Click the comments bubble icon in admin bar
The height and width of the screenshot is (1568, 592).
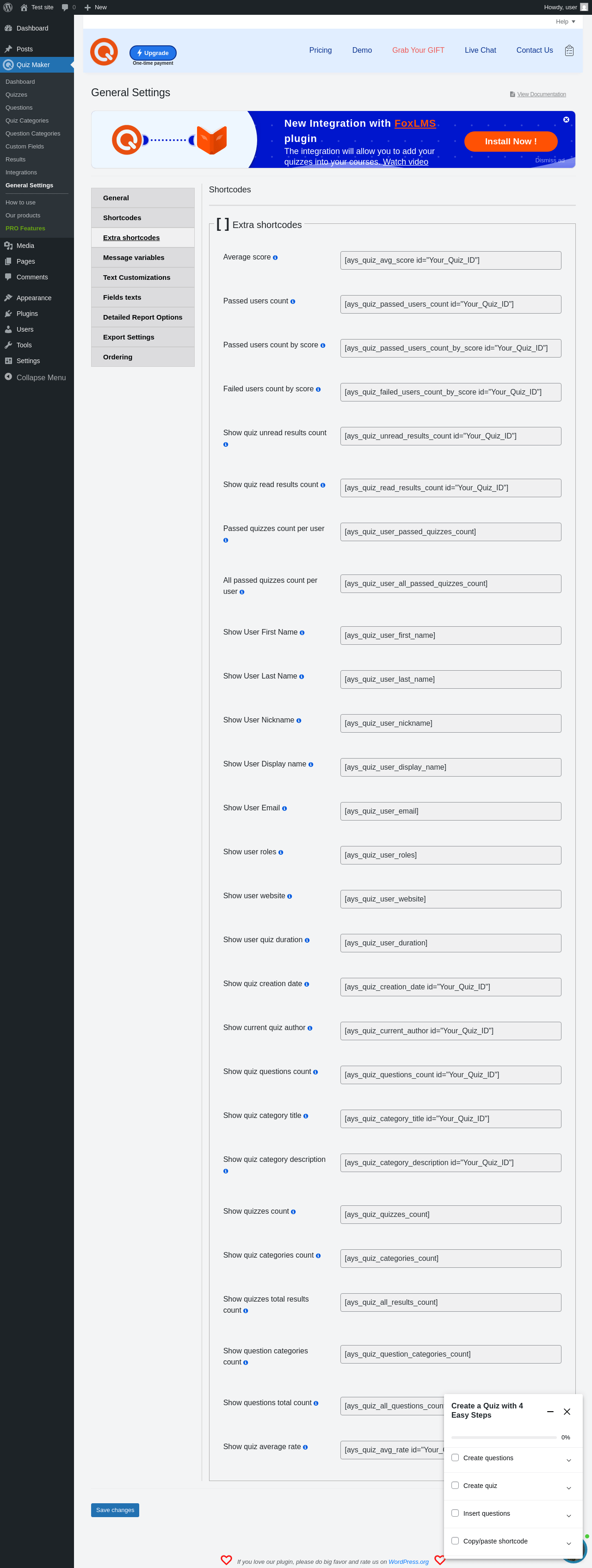65,7
